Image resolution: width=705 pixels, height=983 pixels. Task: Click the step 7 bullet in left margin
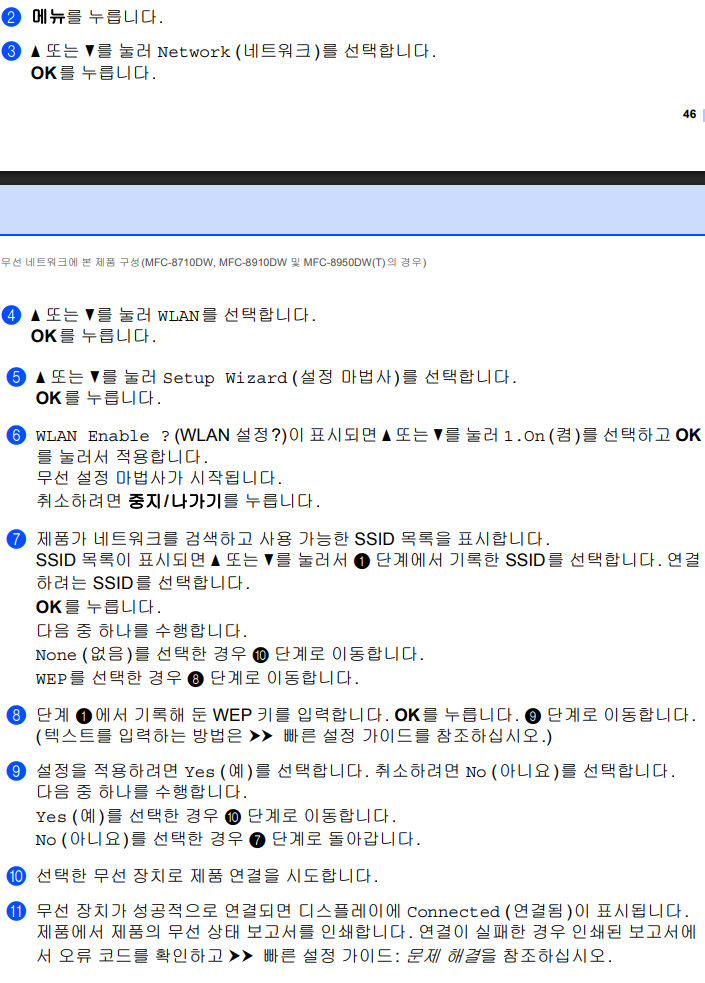(15, 539)
